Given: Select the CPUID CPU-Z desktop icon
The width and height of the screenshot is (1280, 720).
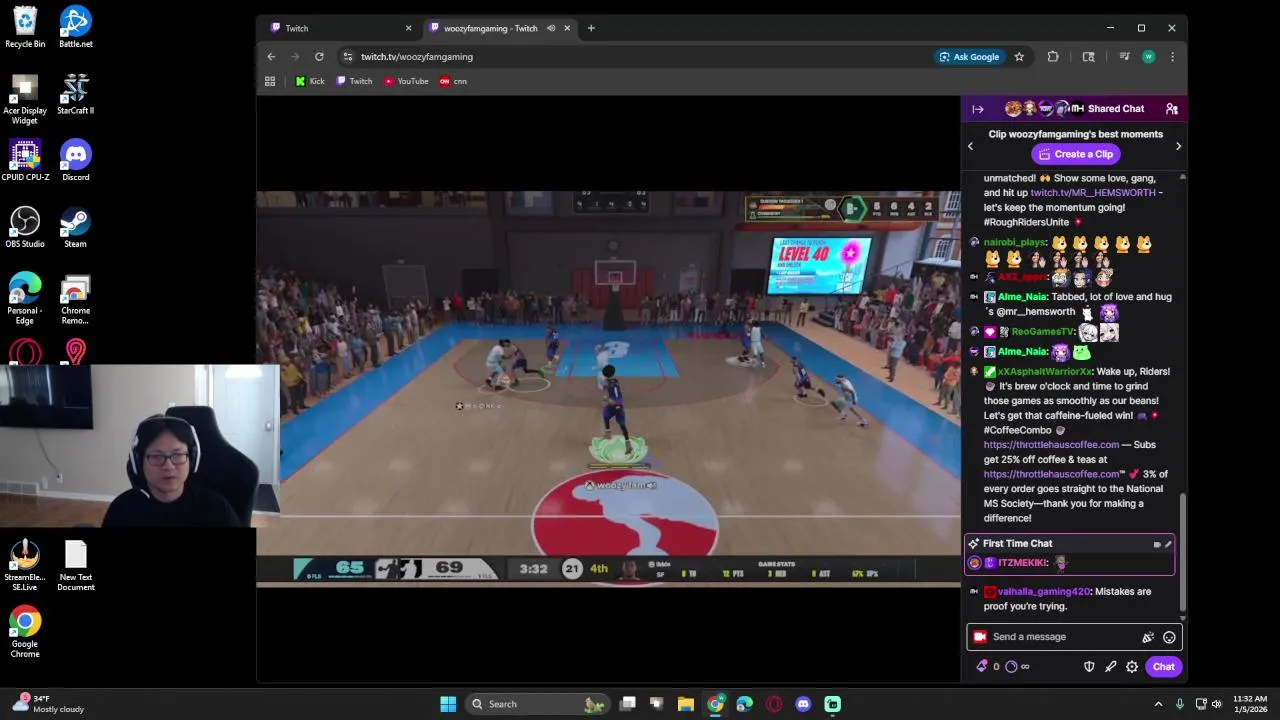Looking at the screenshot, I should point(25,161).
